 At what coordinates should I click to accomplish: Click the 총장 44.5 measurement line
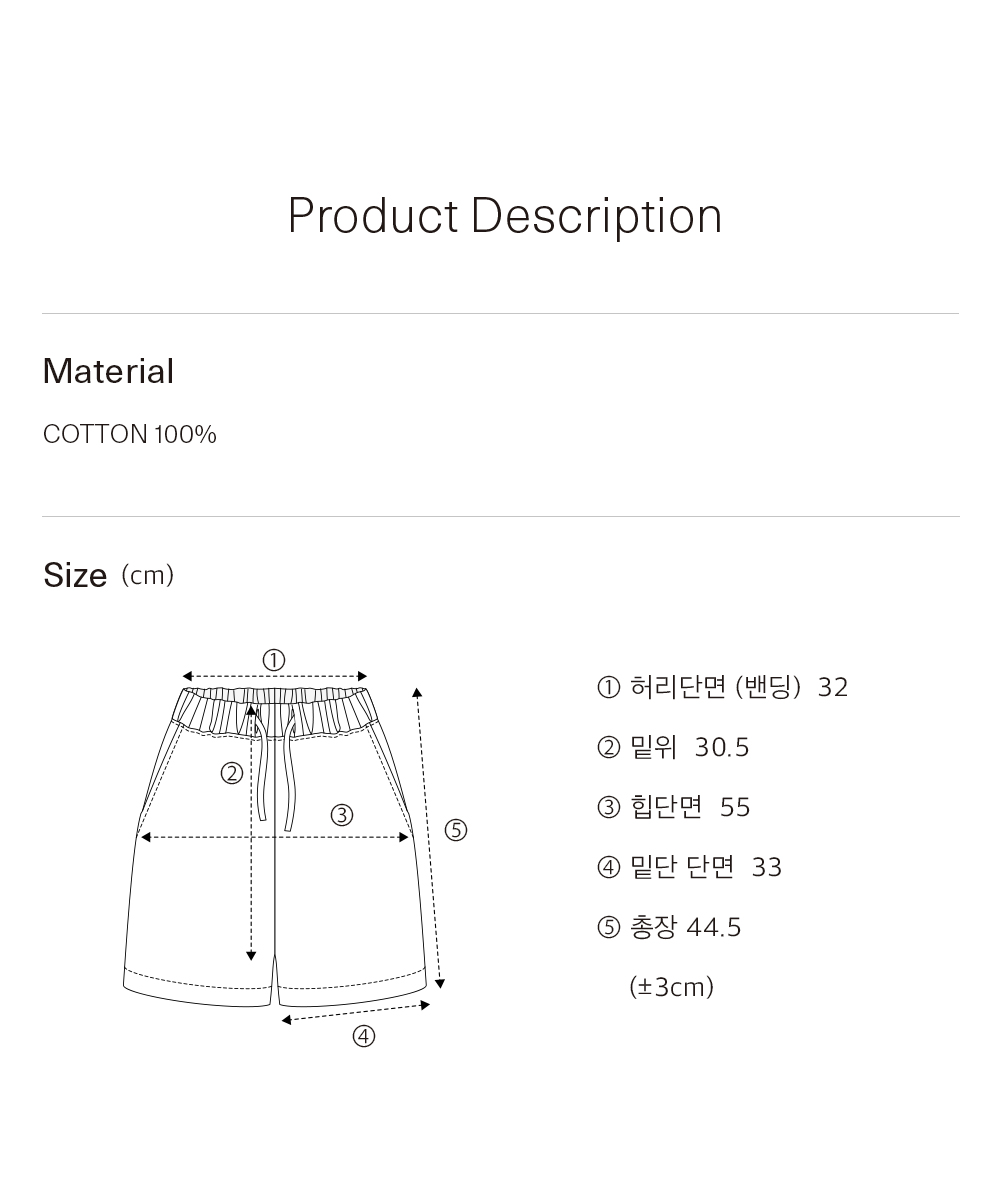(669, 927)
